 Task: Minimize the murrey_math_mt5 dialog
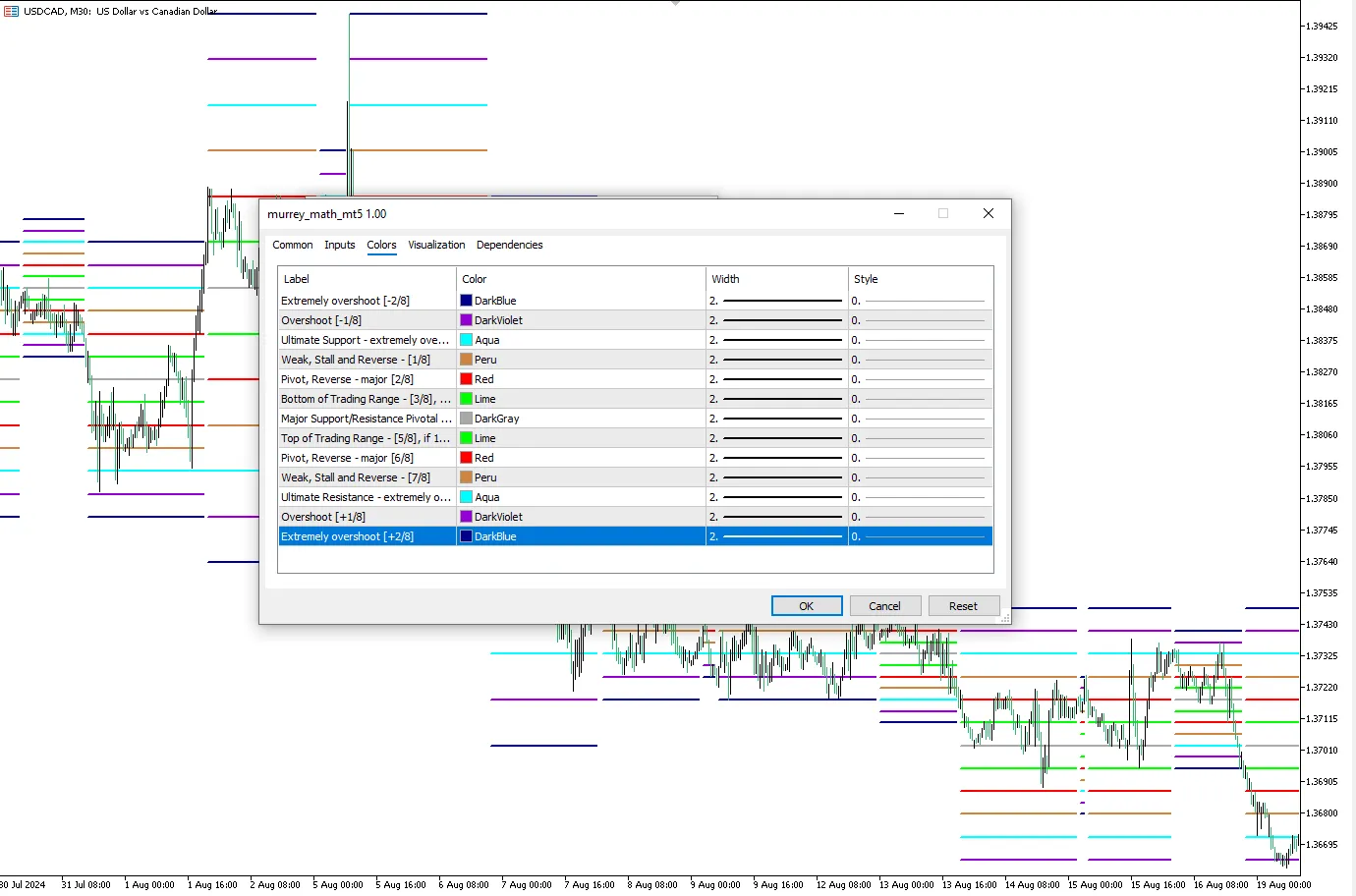tap(898, 213)
